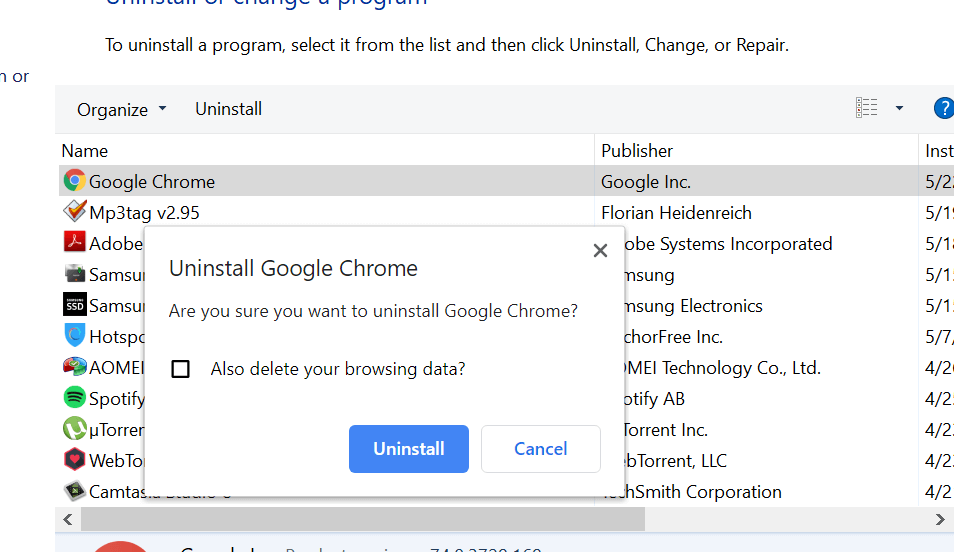Click the AOMEI program icon

click(x=74, y=366)
